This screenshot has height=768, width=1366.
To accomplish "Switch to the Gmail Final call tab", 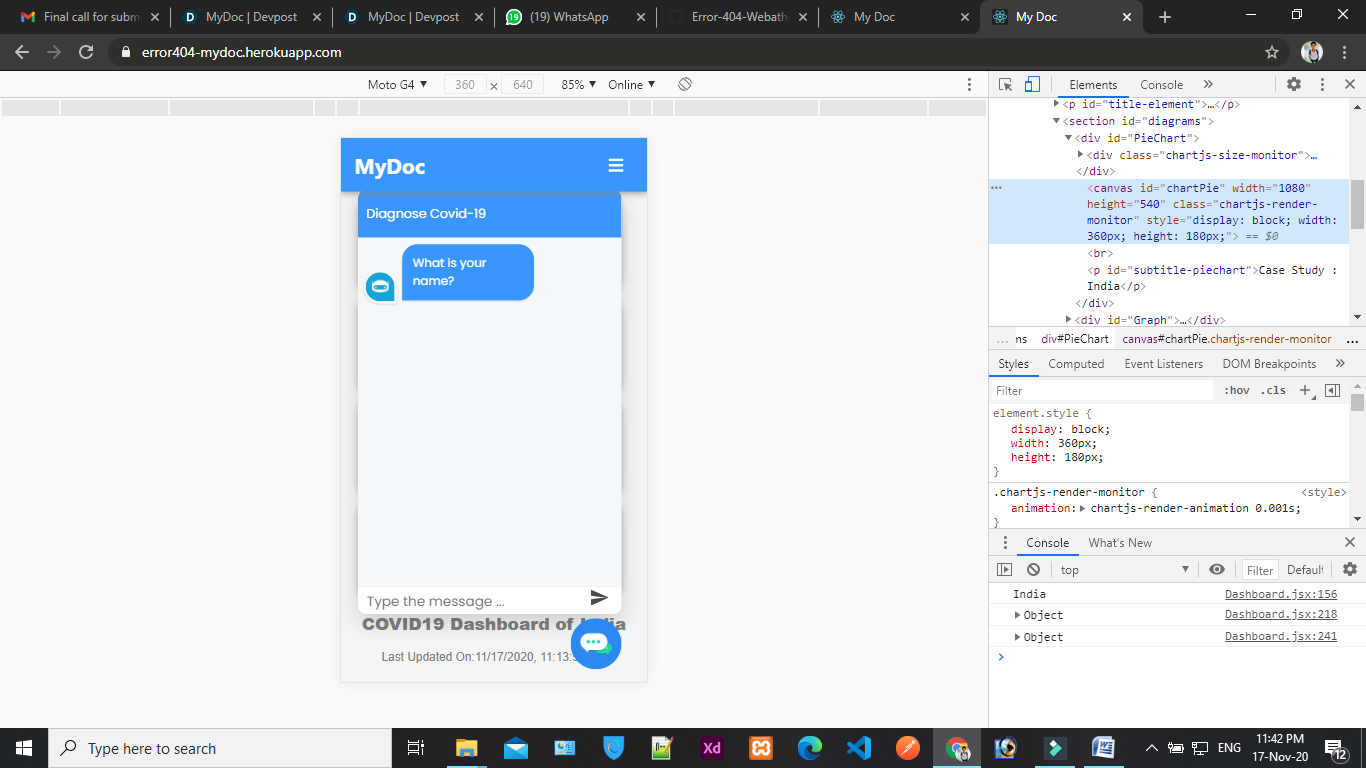I will click(x=90, y=17).
